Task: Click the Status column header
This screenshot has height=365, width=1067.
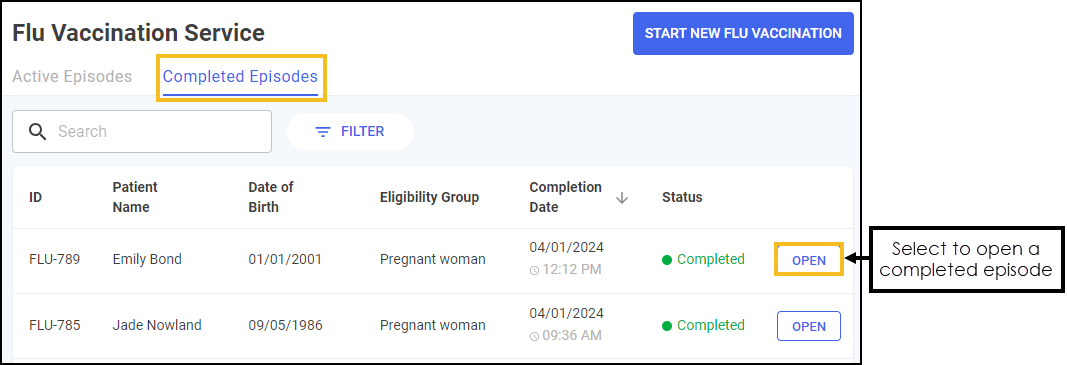Action: pyautogui.click(x=682, y=197)
